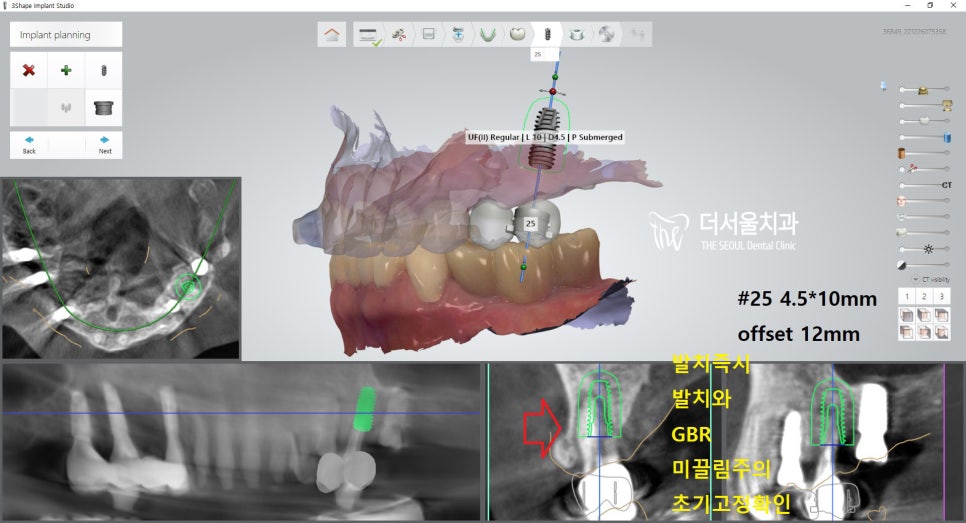Viewport: 966px width, 523px height.
Task: Open the order form step with checkmark
Action: click(369, 34)
